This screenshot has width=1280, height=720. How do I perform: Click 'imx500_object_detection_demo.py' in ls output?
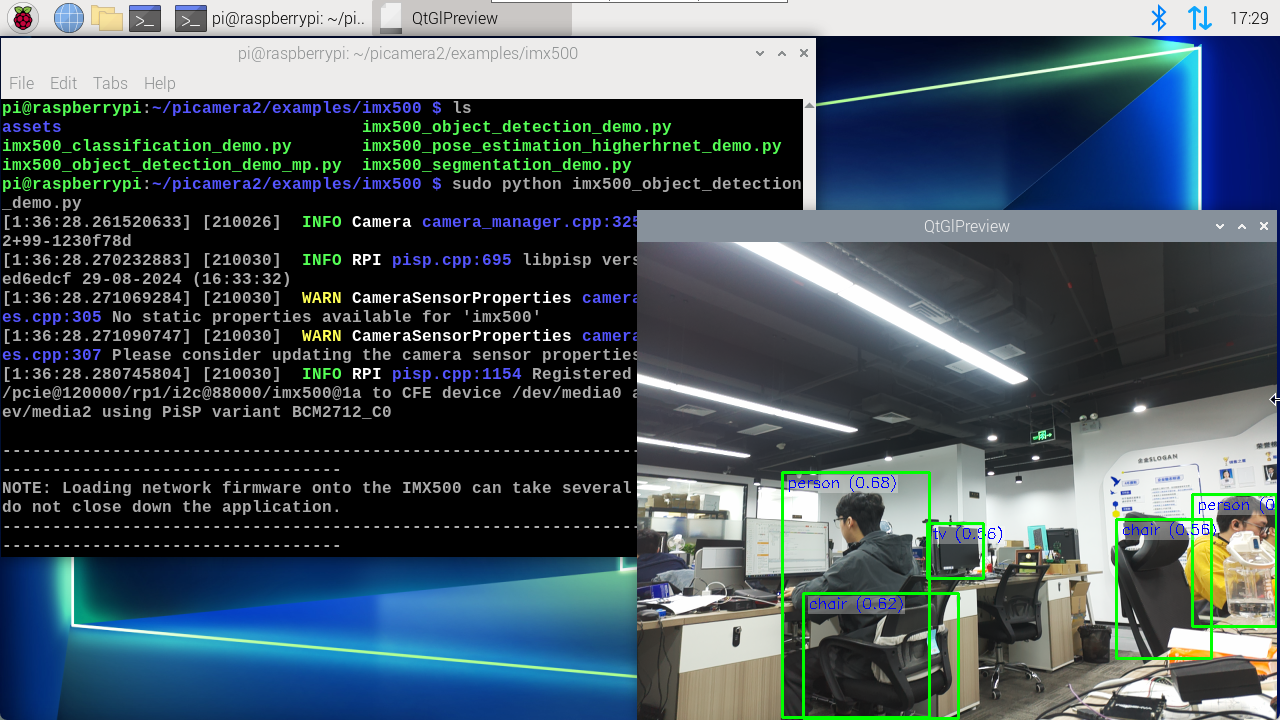tap(517, 127)
